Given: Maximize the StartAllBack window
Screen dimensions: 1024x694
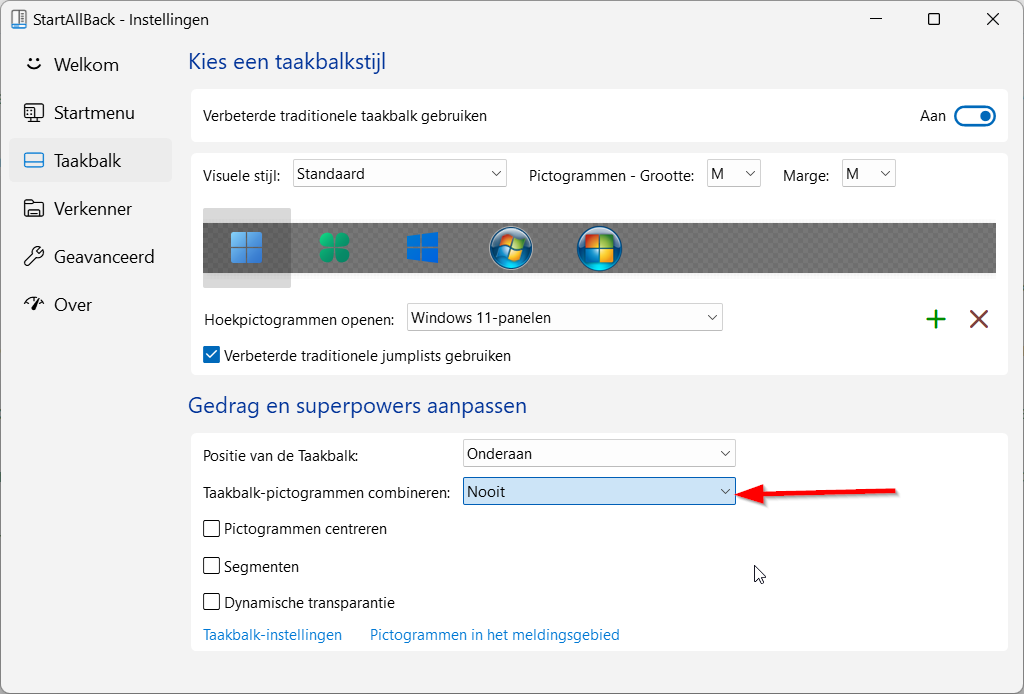Looking at the screenshot, I should point(934,19).
